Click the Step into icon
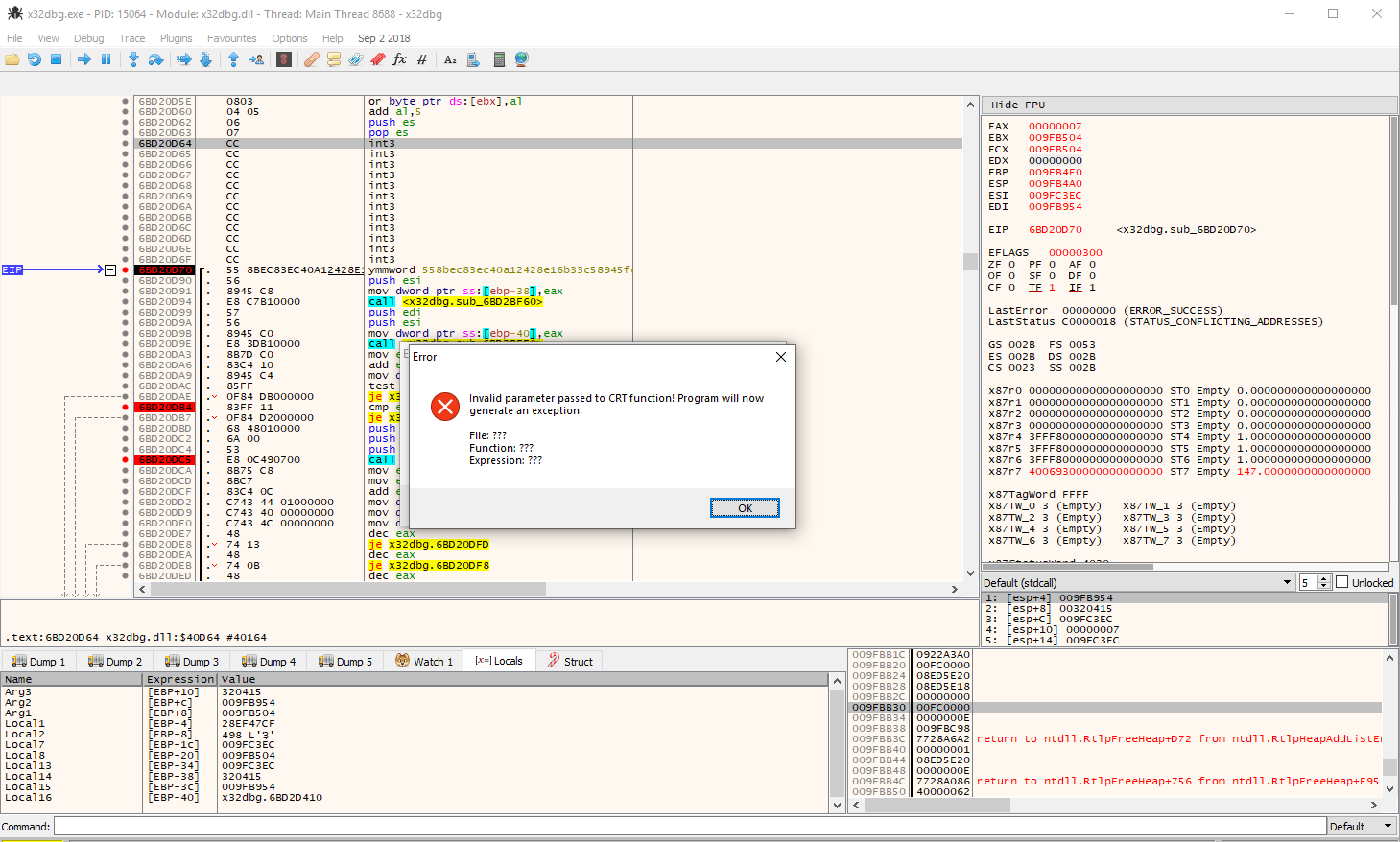 (x=133, y=59)
